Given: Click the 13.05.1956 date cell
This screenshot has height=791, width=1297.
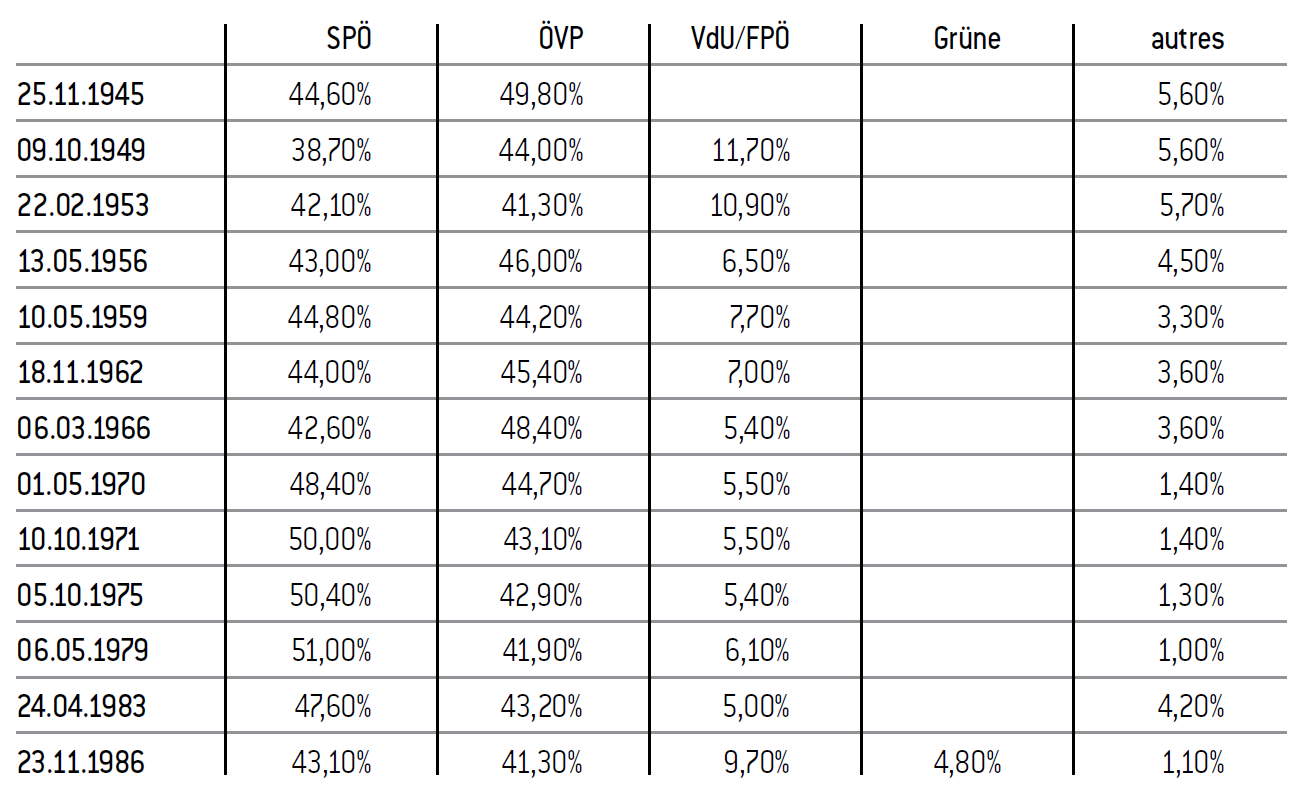Looking at the screenshot, I should (x=82, y=262).
